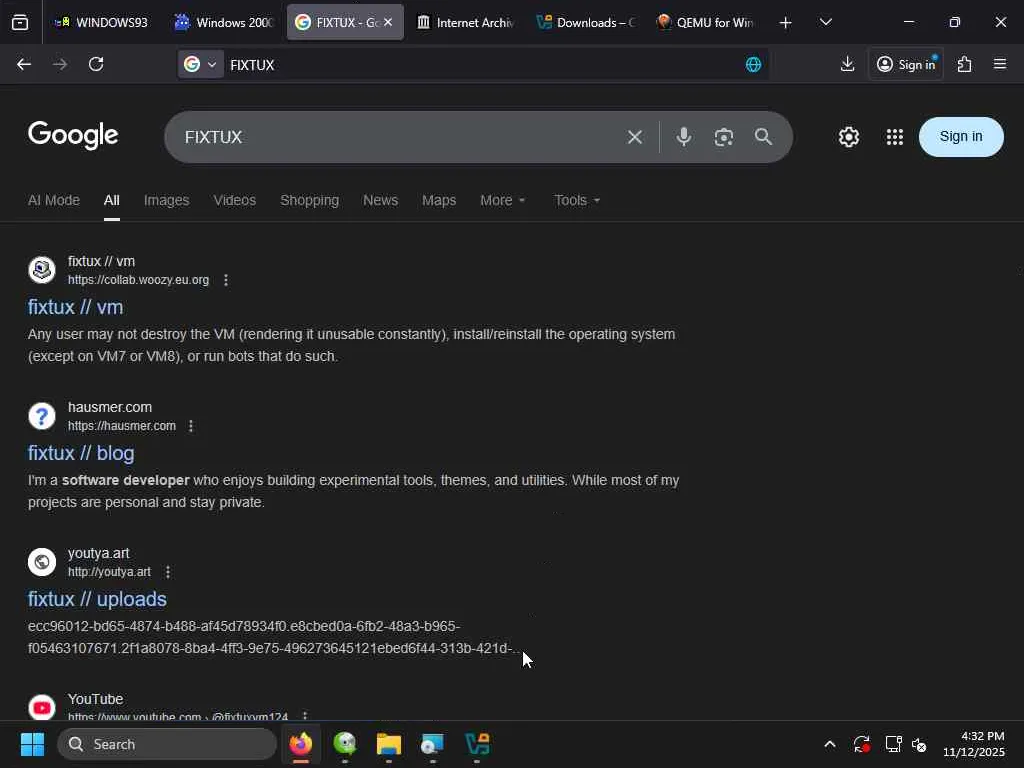The width and height of the screenshot is (1024, 768).
Task: Open options for youtya.art result
Action: pos(168,572)
